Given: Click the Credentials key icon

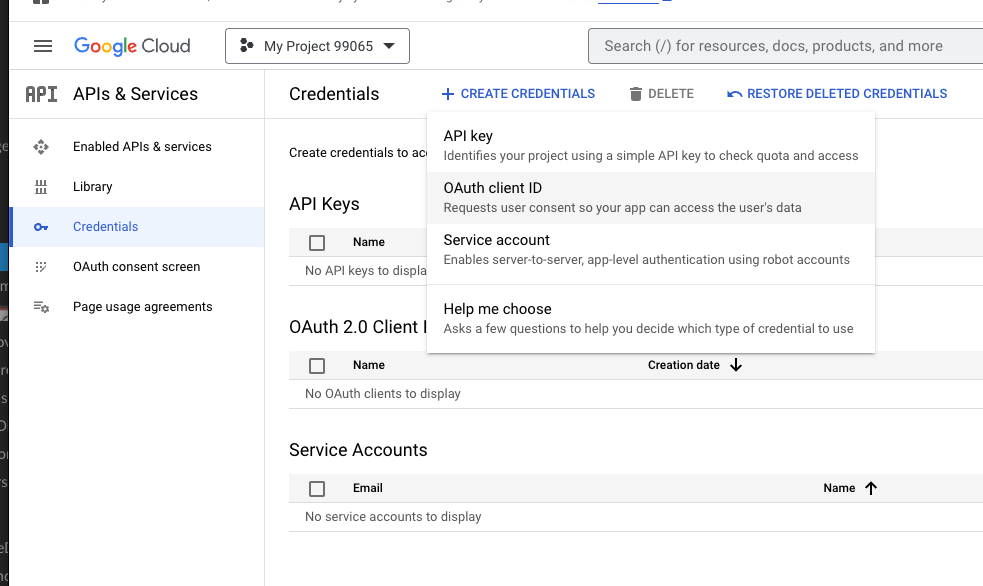Looking at the screenshot, I should [41, 227].
